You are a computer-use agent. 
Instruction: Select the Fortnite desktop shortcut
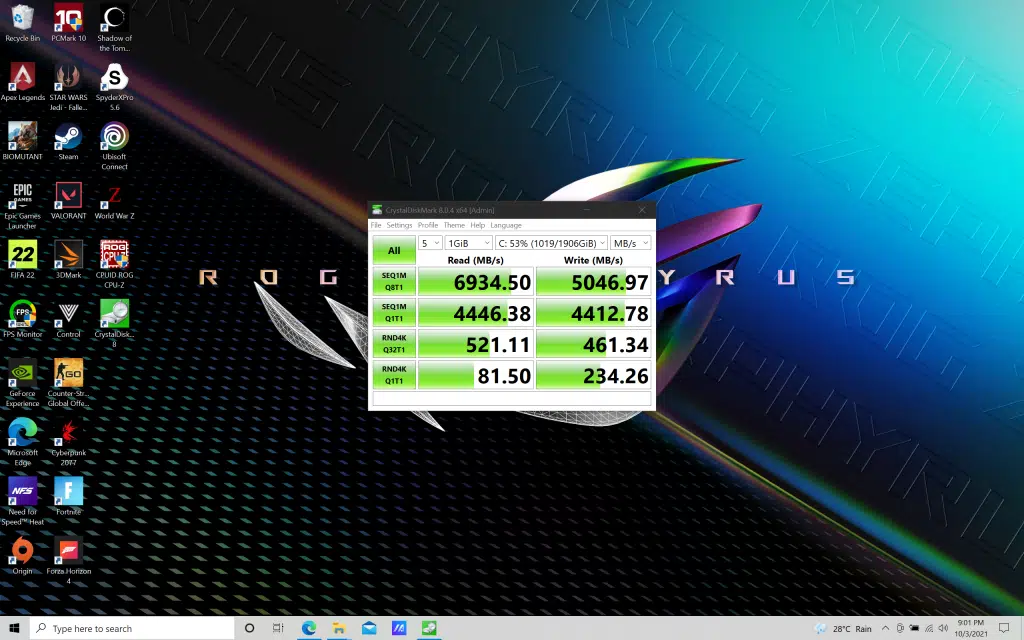pyautogui.click(x=69, y=496)
